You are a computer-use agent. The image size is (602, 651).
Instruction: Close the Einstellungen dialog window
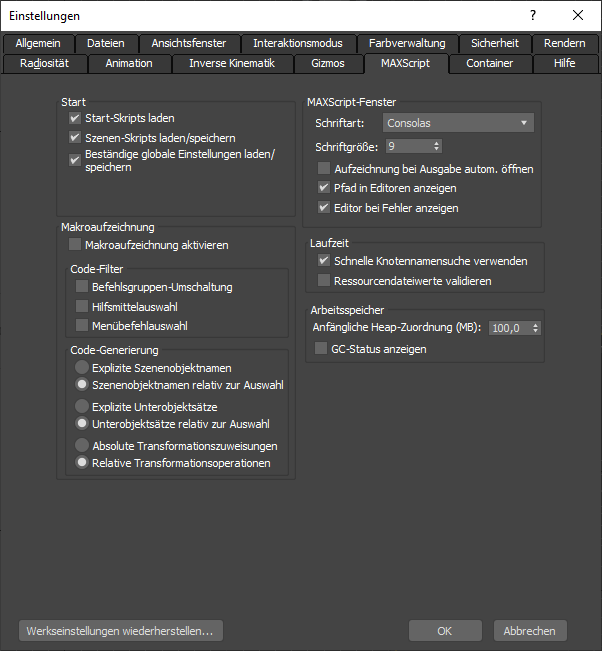[x=578, y=15]
